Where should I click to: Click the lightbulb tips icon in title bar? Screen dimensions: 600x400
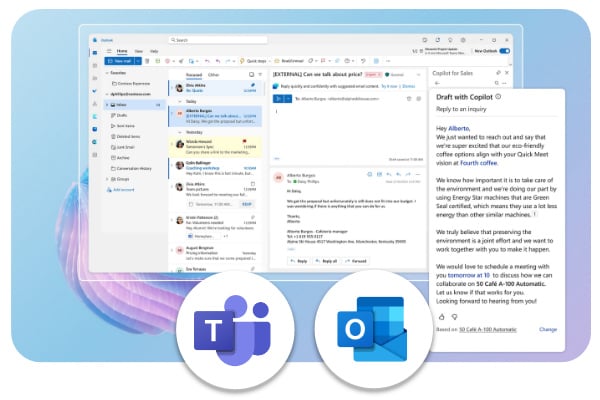450,40
